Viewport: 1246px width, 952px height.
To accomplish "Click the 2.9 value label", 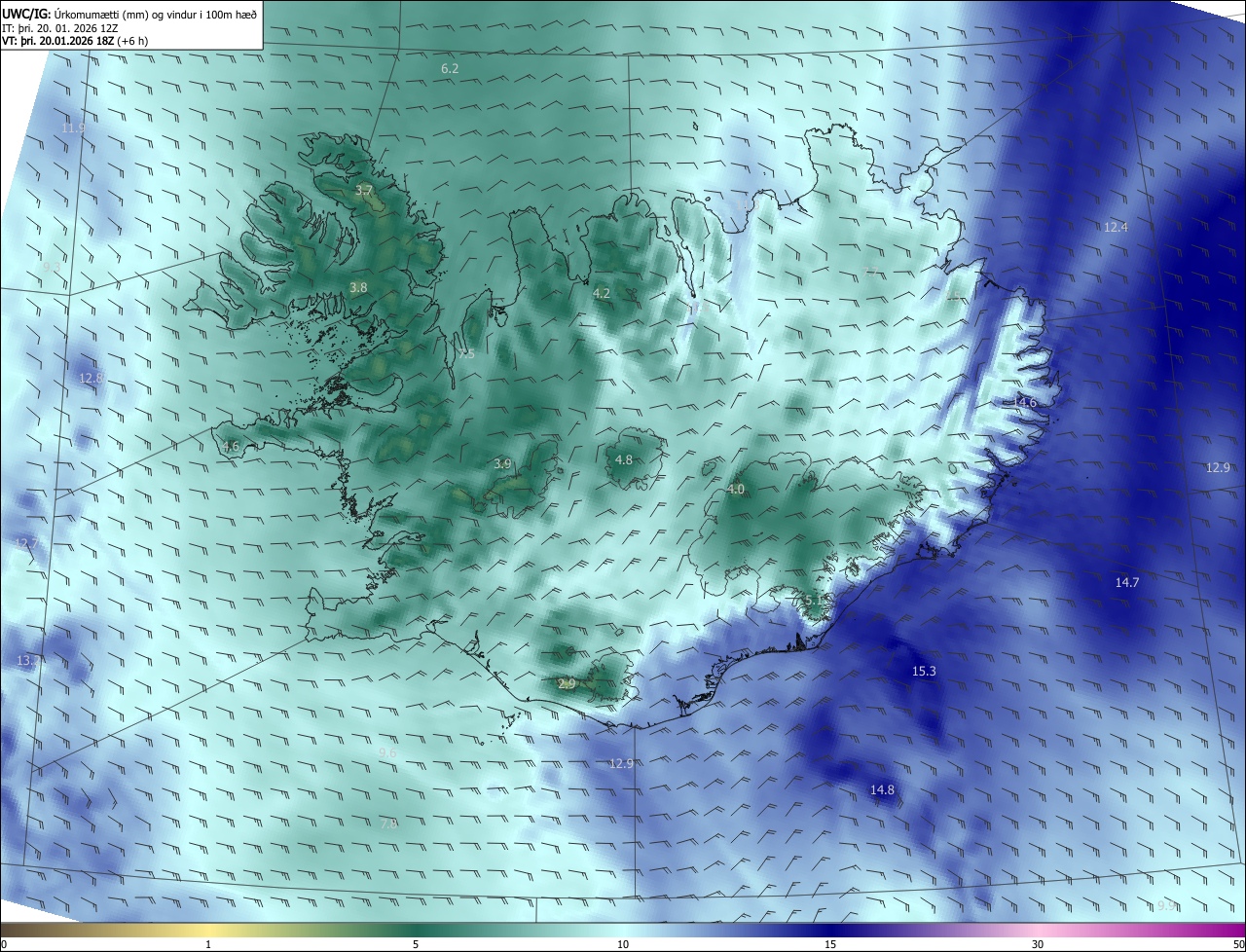I will pyautogui.click(x=567, y=684).
